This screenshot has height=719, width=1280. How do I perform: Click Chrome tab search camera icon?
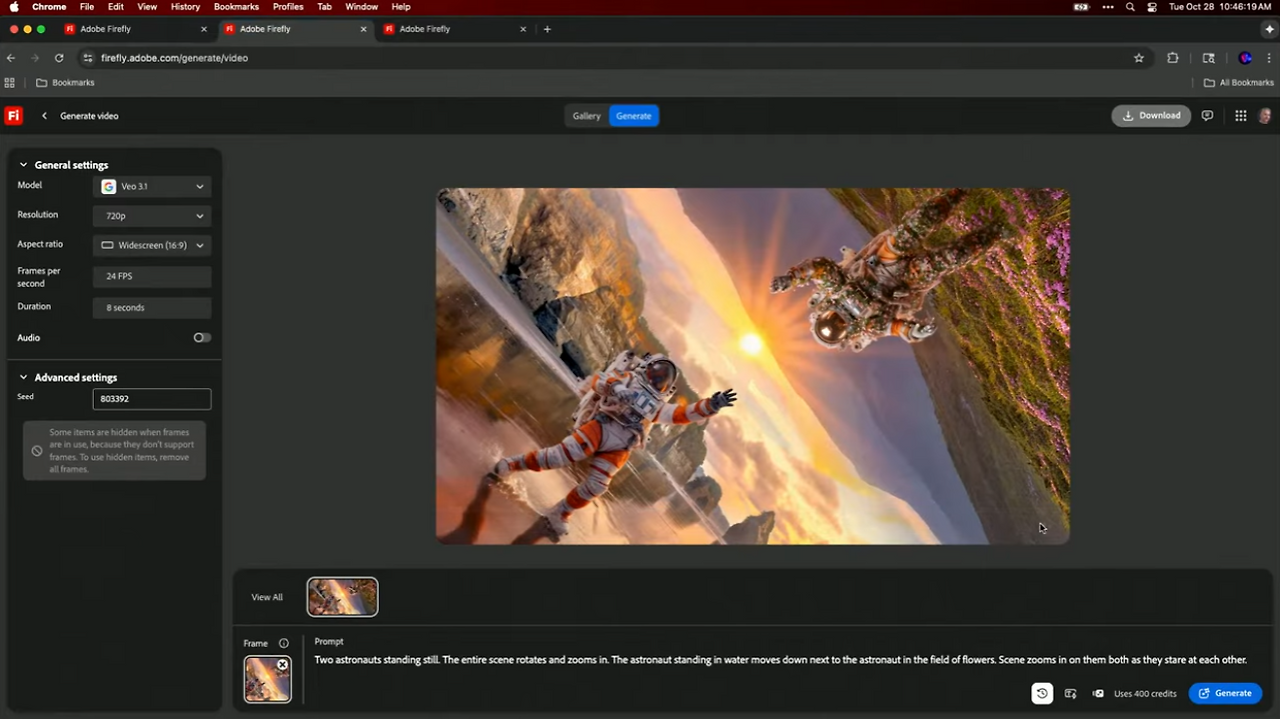[1208, 58]
